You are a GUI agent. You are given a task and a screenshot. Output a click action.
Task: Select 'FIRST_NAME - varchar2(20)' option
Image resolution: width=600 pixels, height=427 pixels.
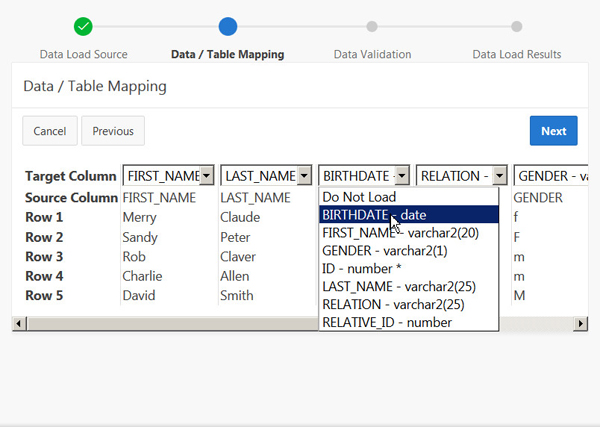tap(409, 233)
